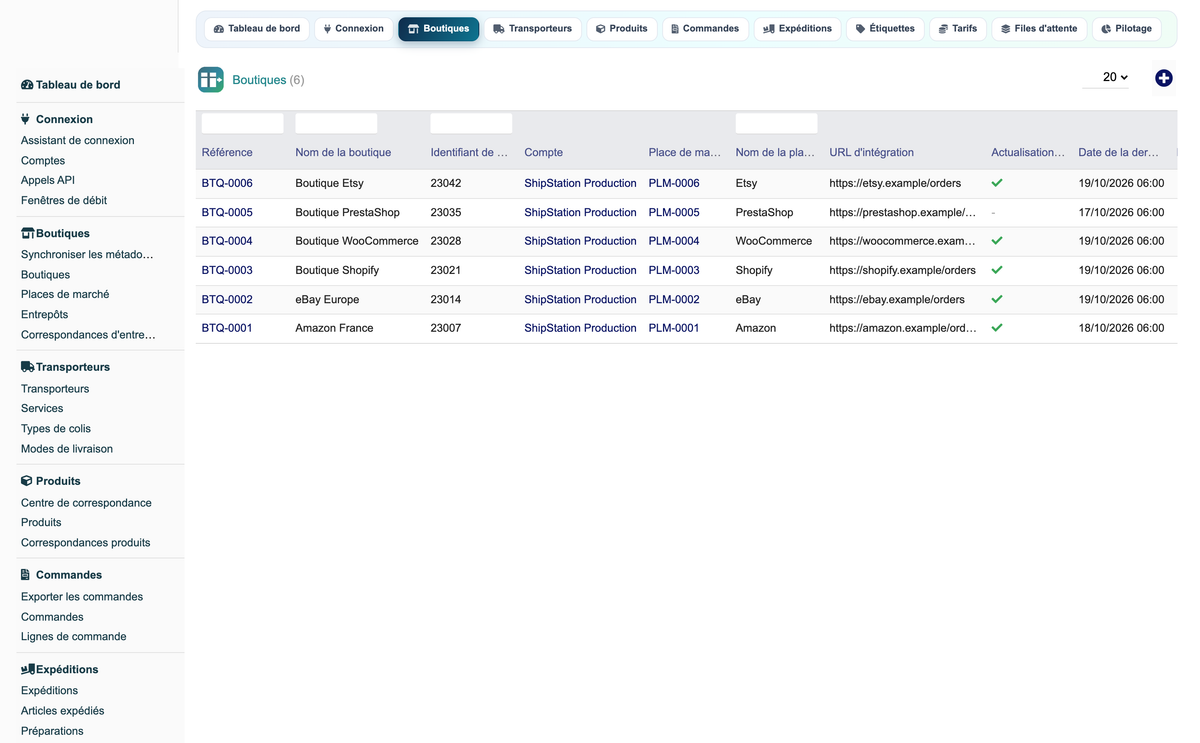Open Assistant de connexion in sidebar
Viewport: 1200px width, 743px height.
(78, 141)
